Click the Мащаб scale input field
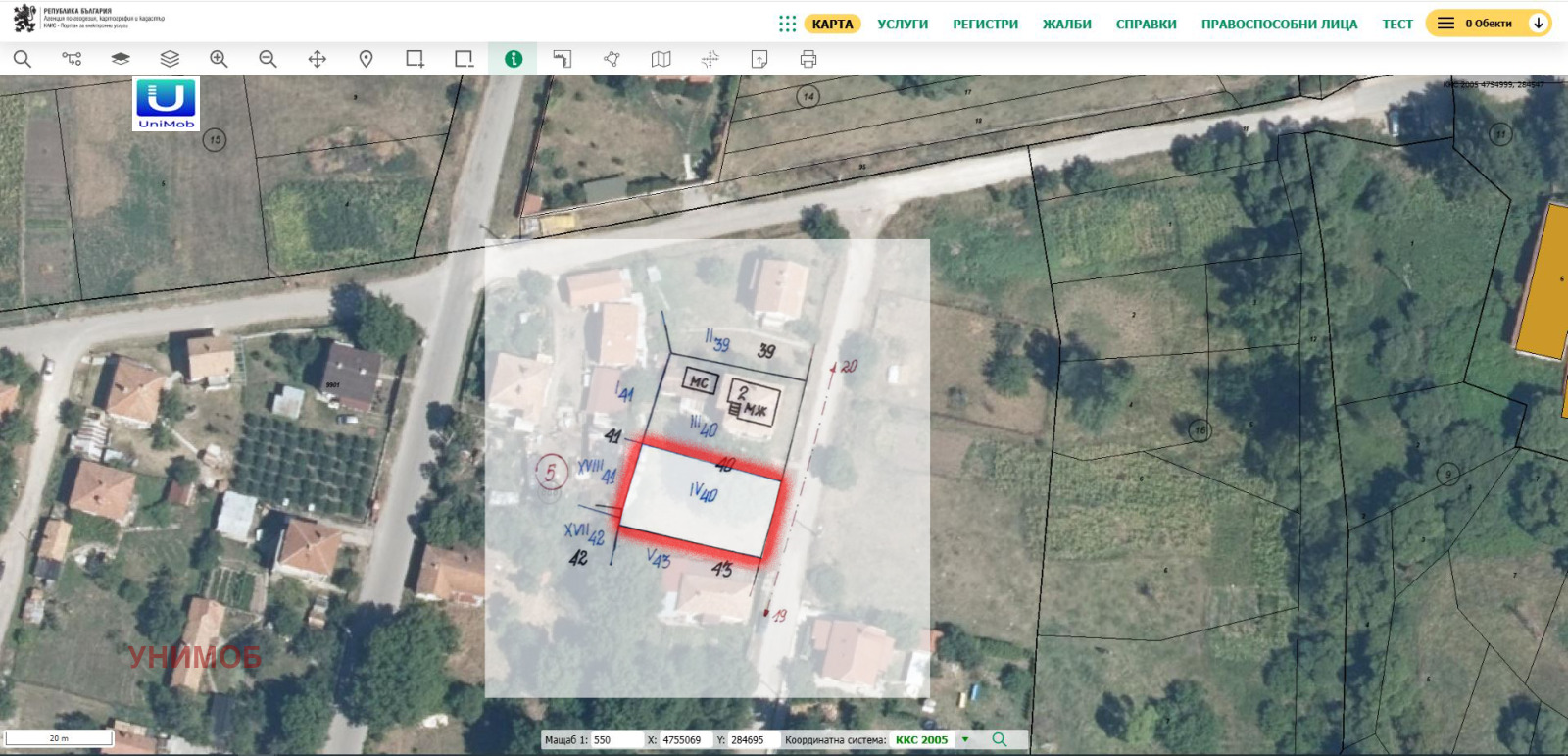Image resolution: width=1568 pixels, height=756 pixels. pyautogui.click(x=616, y=740)
